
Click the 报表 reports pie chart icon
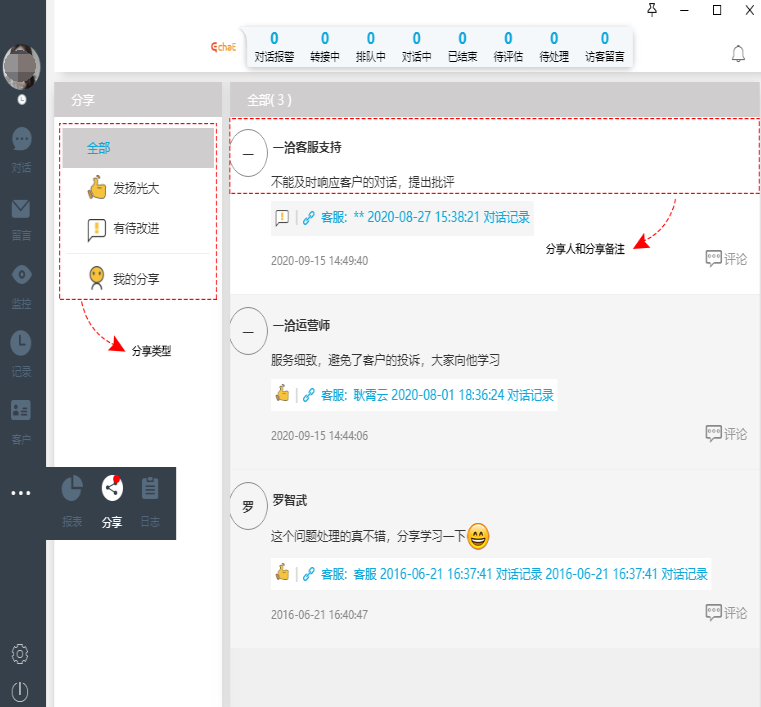(72, 489)
